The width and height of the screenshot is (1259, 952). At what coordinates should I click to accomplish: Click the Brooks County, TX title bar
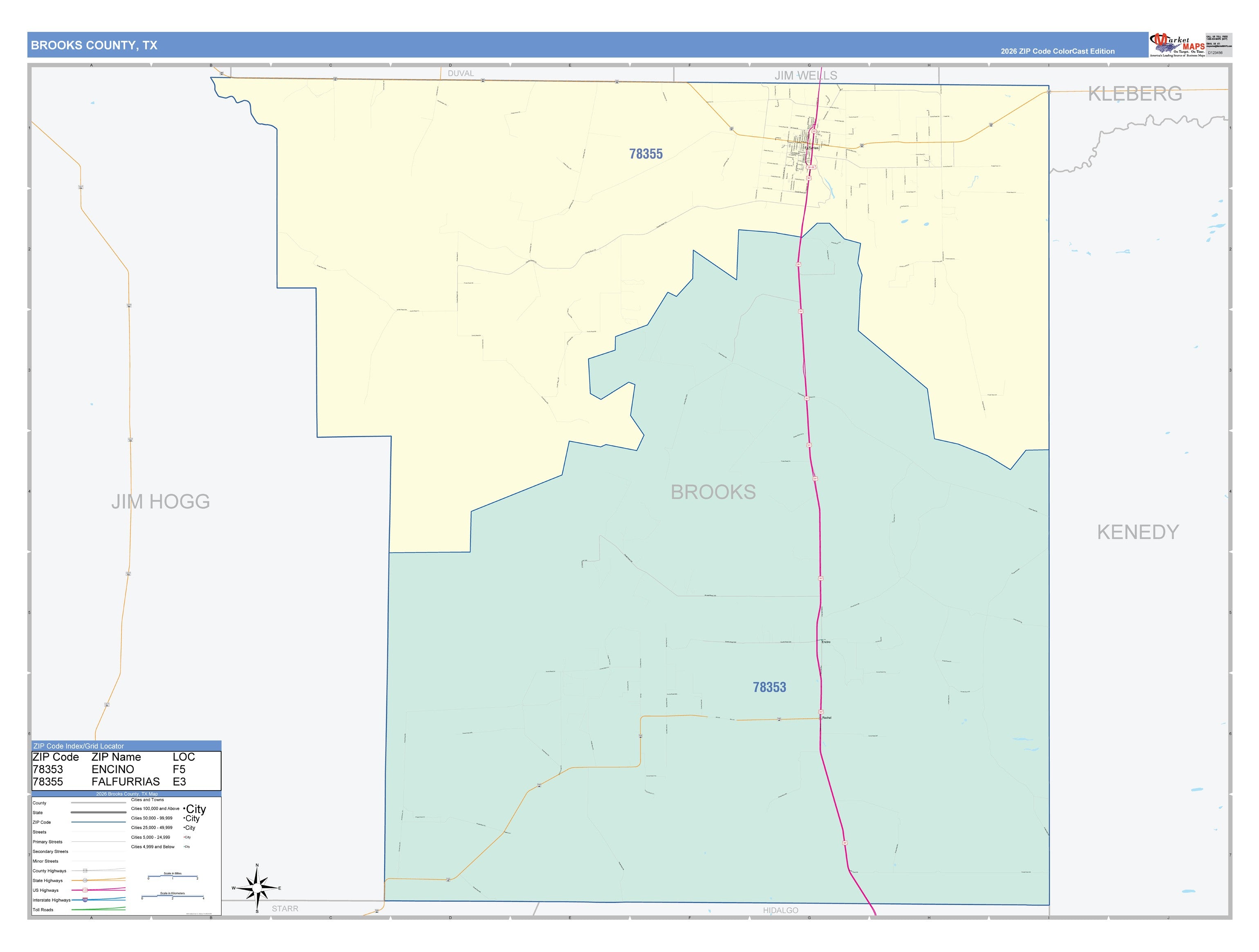[587, 45]
